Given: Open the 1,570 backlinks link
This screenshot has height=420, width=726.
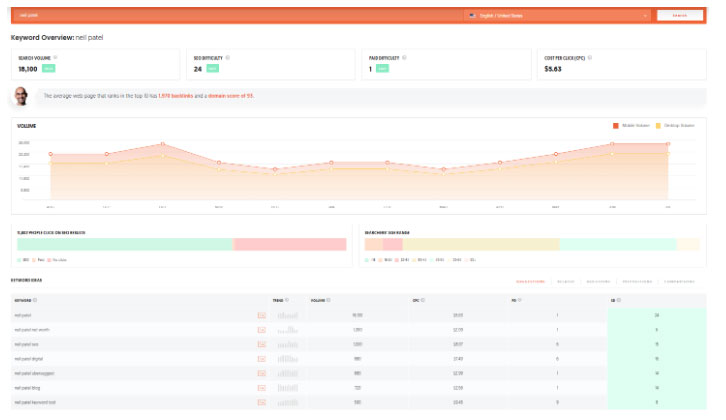Looking at the screenshot, I should (x=175, y=96).
